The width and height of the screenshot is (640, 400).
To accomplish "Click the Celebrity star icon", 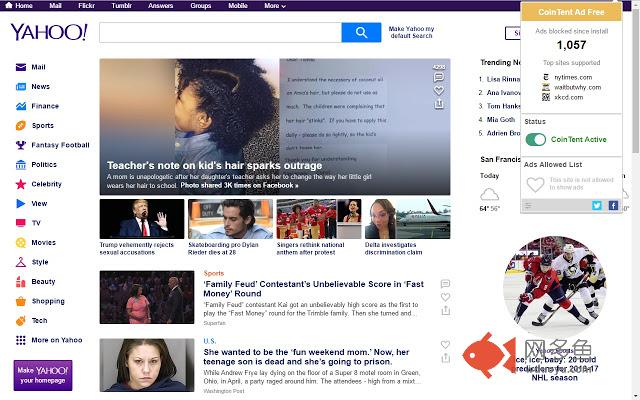I will pyautogui.click(x=21, y=184).
